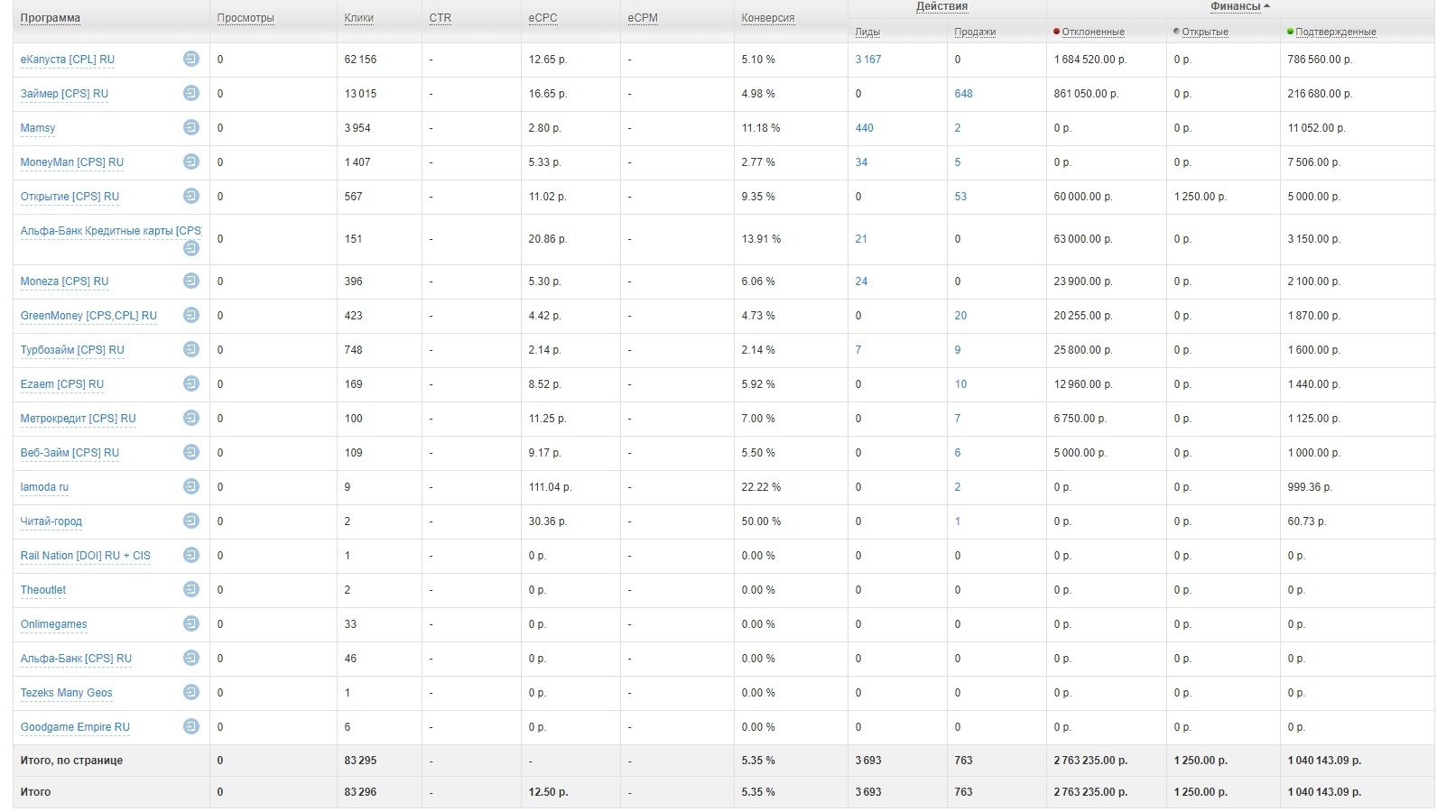Sort by Отклоненные column header
The height and width of the screenshot is (812, 1456).
tap(1092, 32)
